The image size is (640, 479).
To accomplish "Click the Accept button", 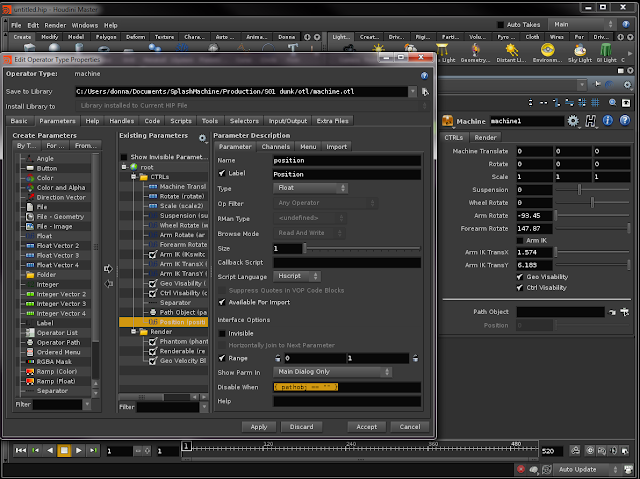I will 367,427.
